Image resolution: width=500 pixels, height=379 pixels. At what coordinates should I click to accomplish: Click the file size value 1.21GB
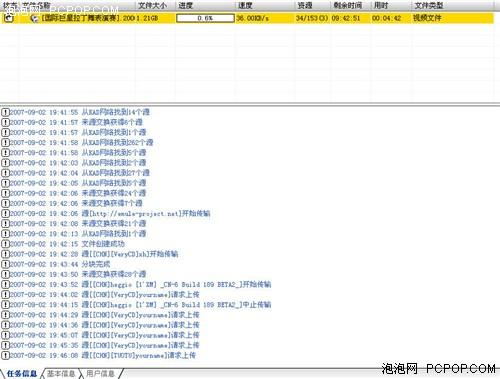pos(147,18)
